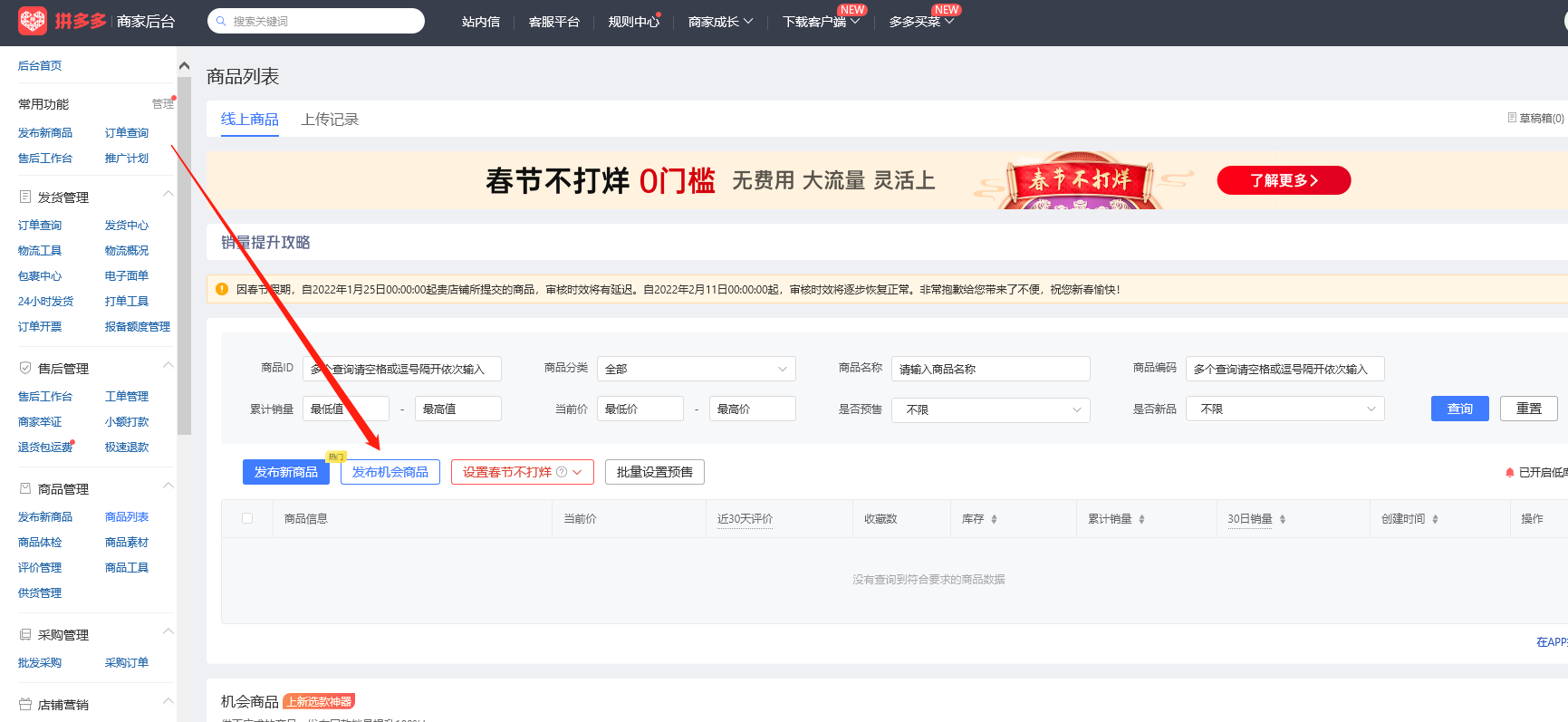Open the 商品分类 dropdown showing 全部
The width and height of the screenshot is (1568, 722).
coord(696,369)
